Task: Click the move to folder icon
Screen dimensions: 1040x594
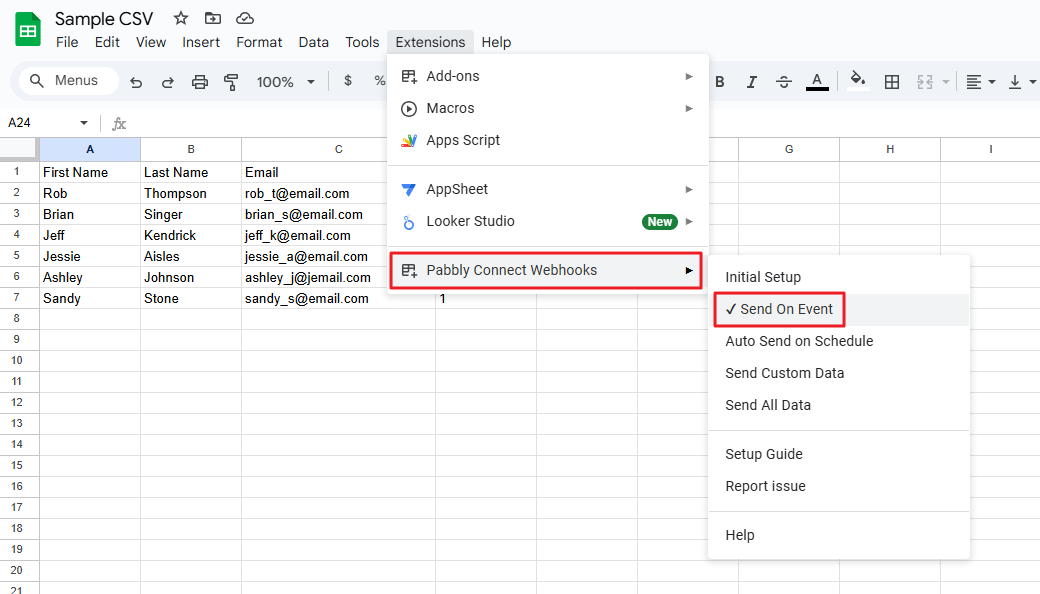Action: pyautogui.click(x=212, y=18)
